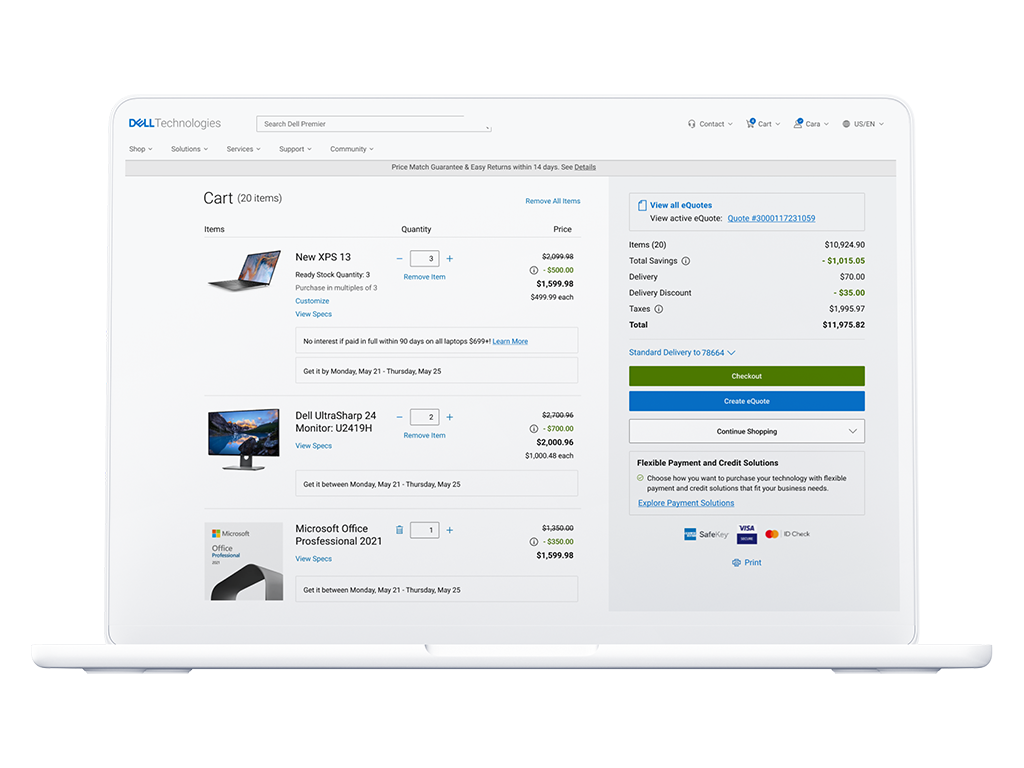Expand the Standard Delivery to 78664 dropdown
This screenshot has width=1024, height=768.
(682, 353)
